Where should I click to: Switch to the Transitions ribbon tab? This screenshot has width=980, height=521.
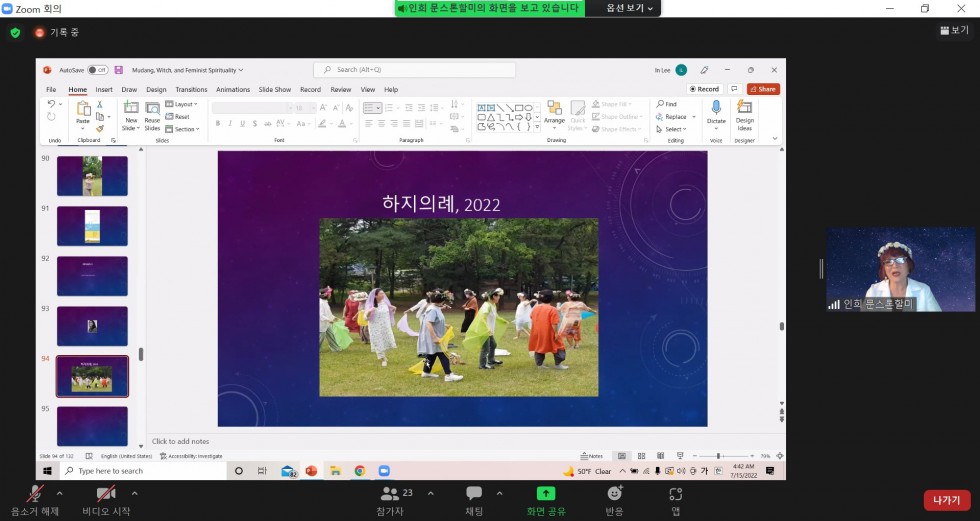tap(191, 89)
